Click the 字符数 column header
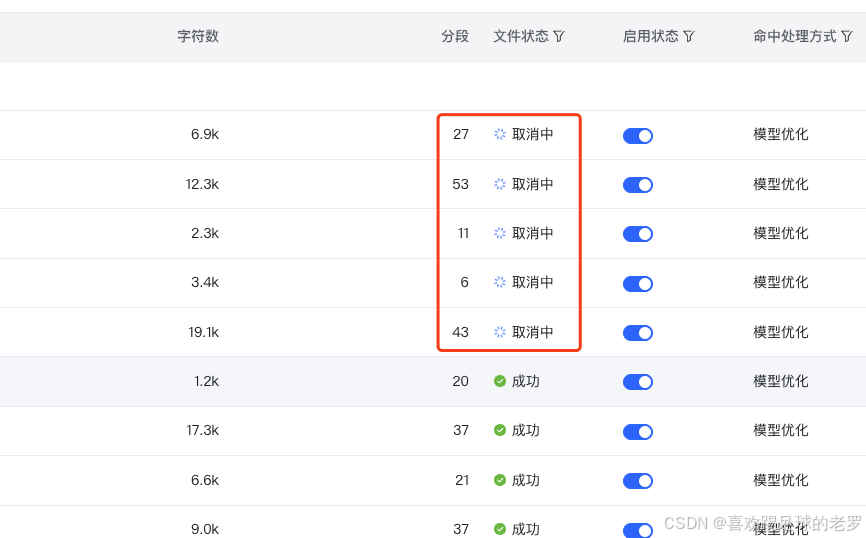The height and width of the screenshot is (538, 866). 198,36
